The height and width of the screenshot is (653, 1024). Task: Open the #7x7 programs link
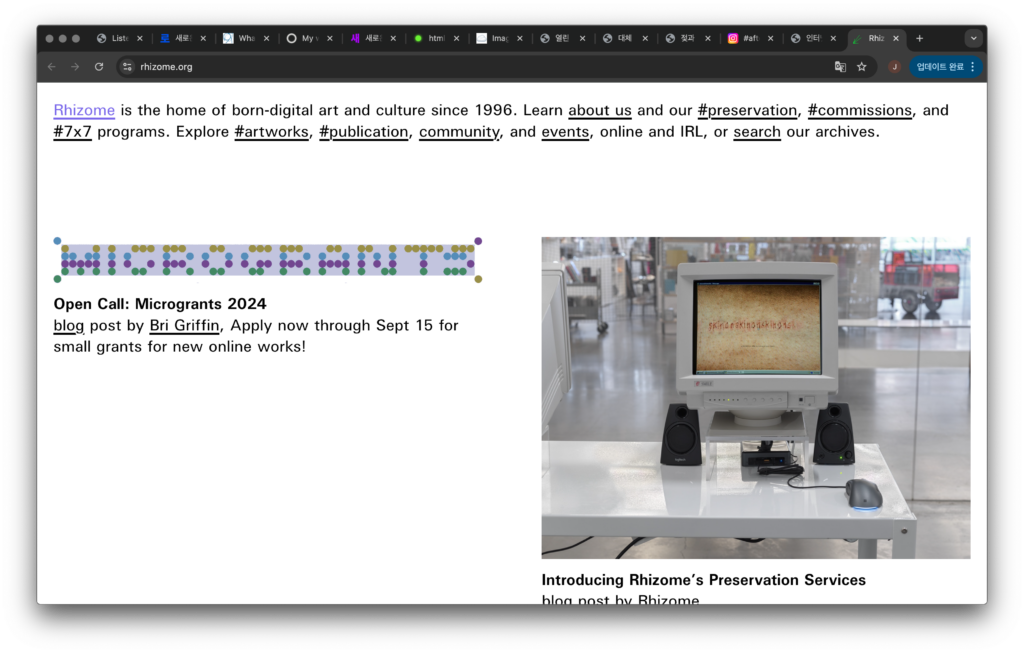coord(73,132)
